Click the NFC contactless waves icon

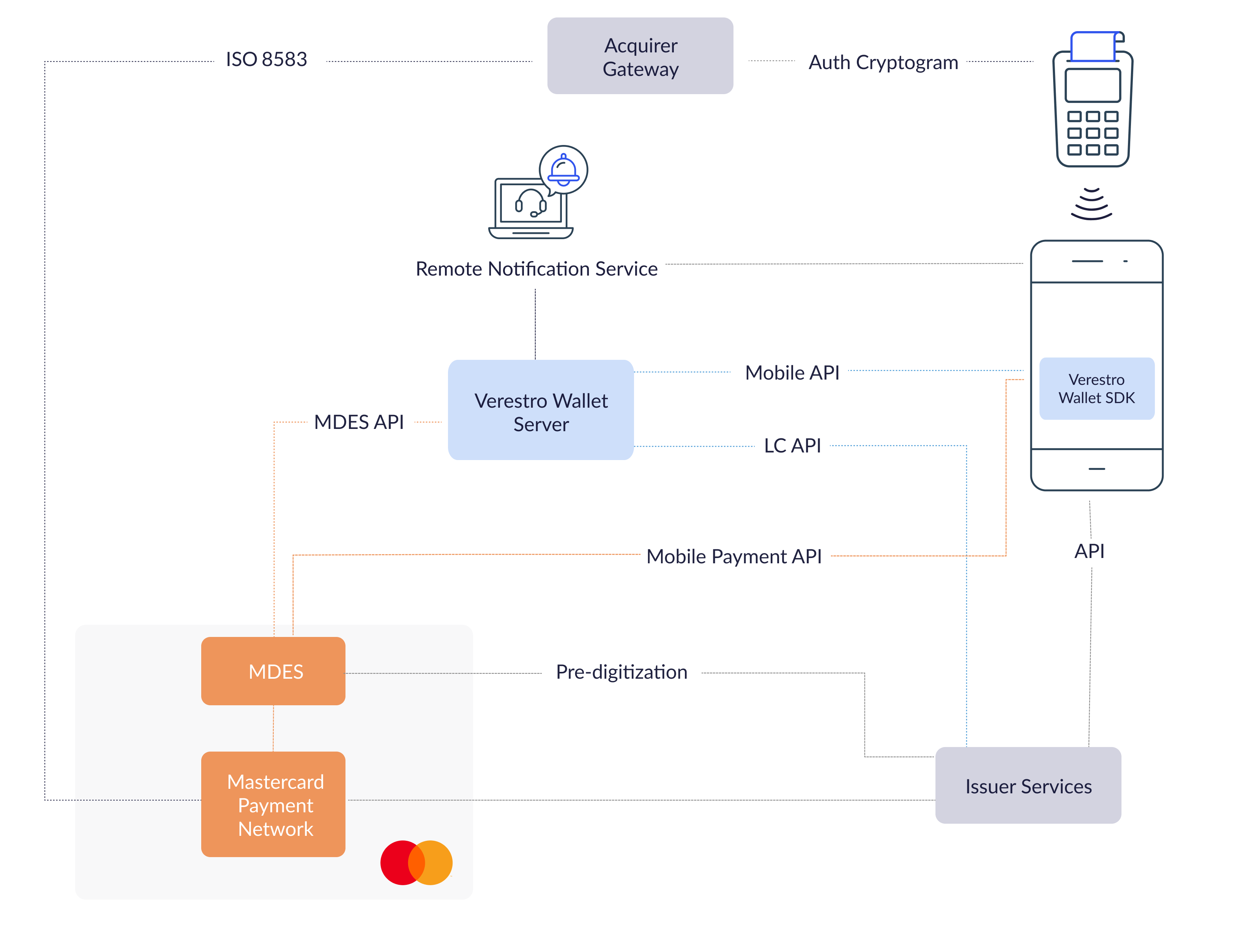[1091, 203]
